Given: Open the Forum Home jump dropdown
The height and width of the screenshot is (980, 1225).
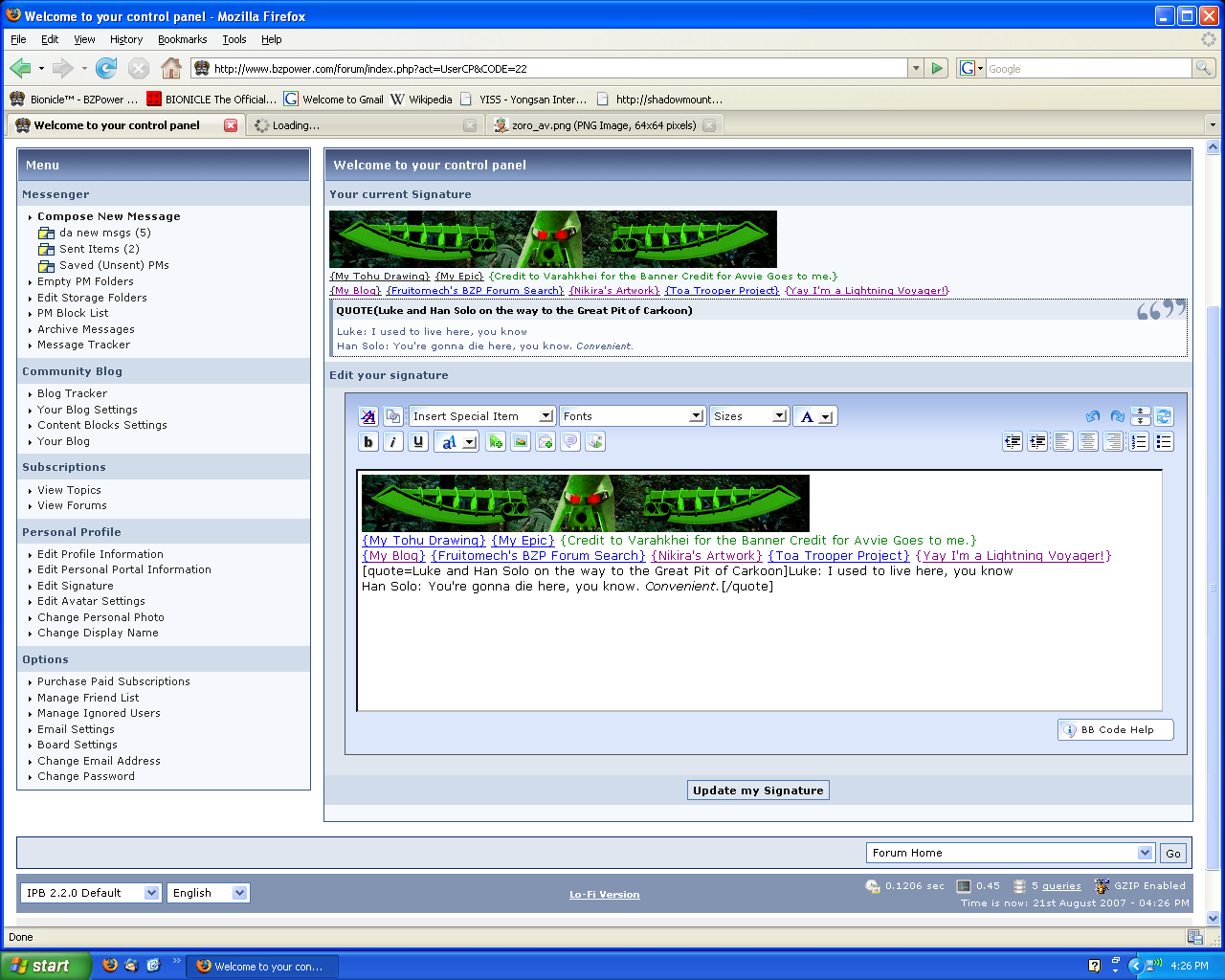Looking at the screenshot, I should point(1011,853).
